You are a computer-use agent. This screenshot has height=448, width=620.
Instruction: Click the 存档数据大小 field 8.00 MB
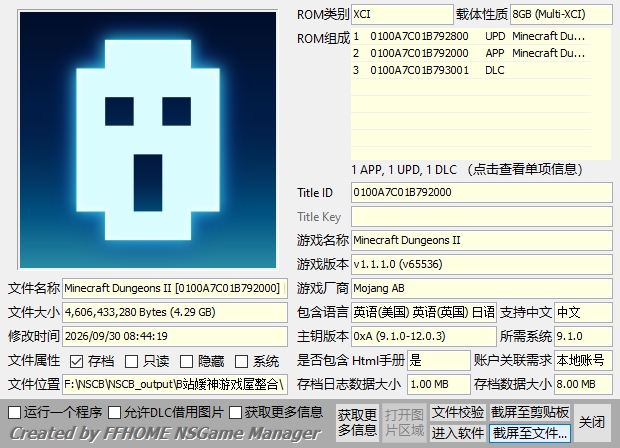[583, 384]
